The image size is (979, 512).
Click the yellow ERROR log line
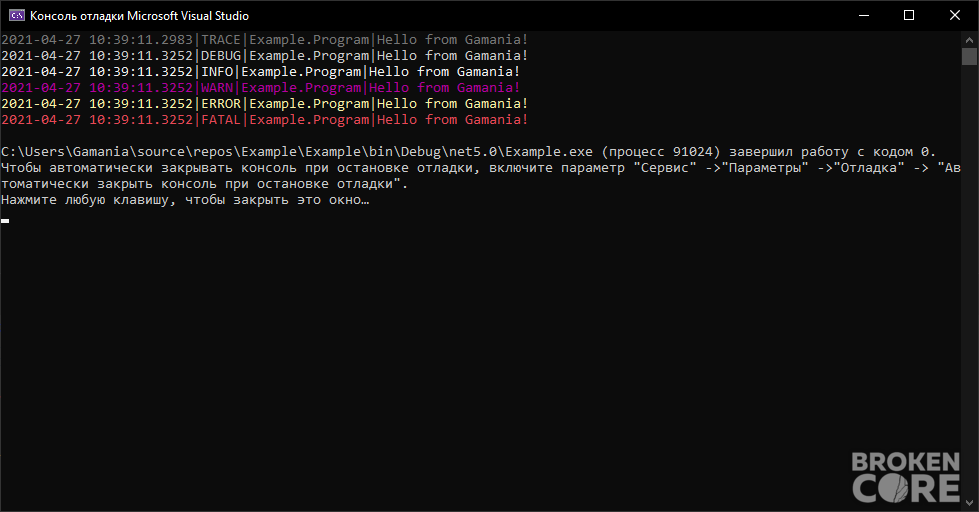point(265,104)
